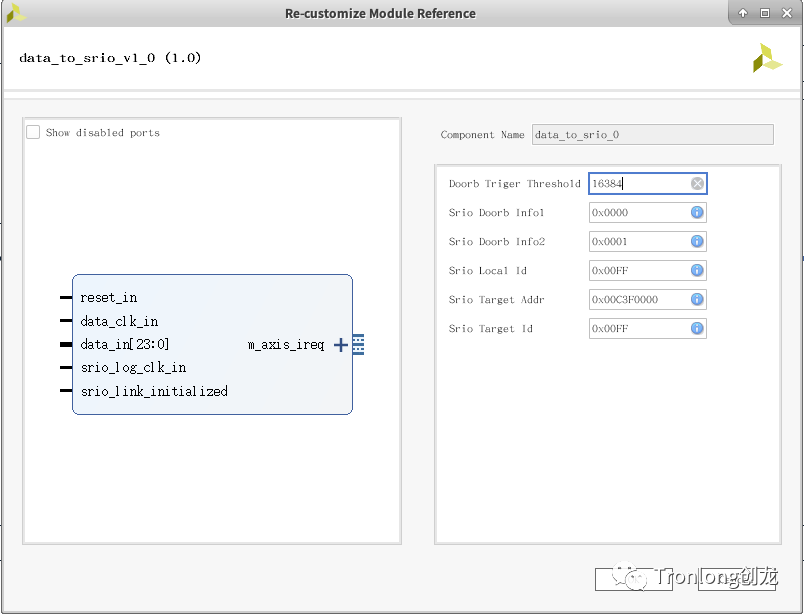Click the Srio Target Id field
The width and height of the screenshot is (804, 614).
click(x=637, y=328)
